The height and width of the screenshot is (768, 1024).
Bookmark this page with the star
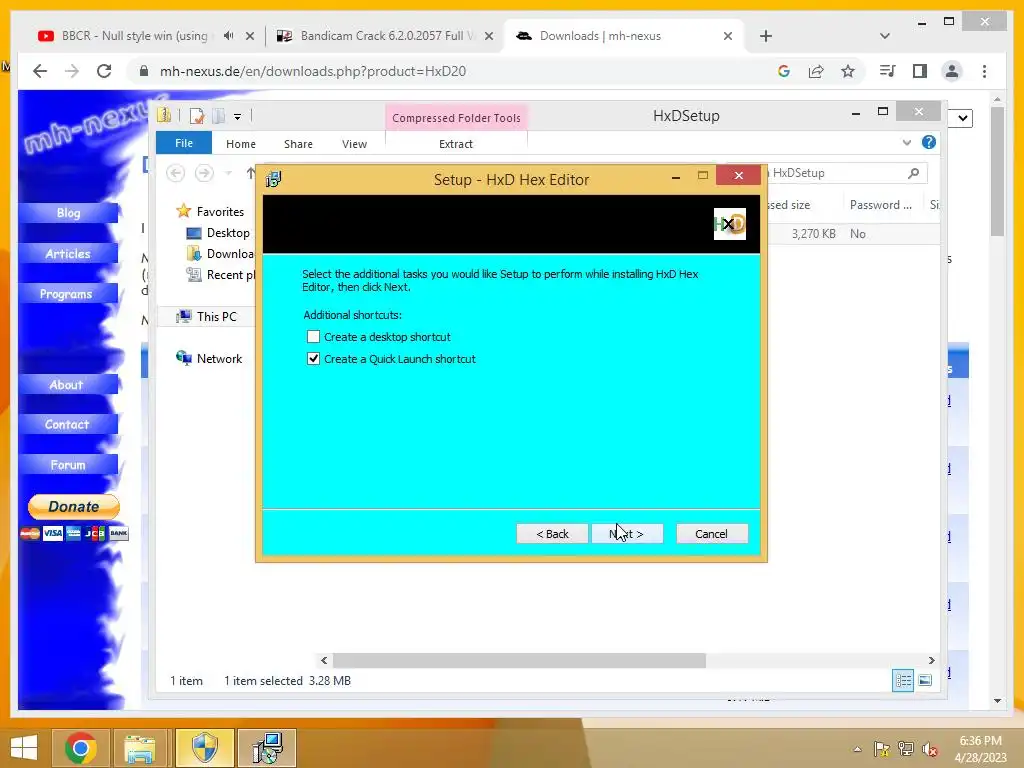pos(848,71)
